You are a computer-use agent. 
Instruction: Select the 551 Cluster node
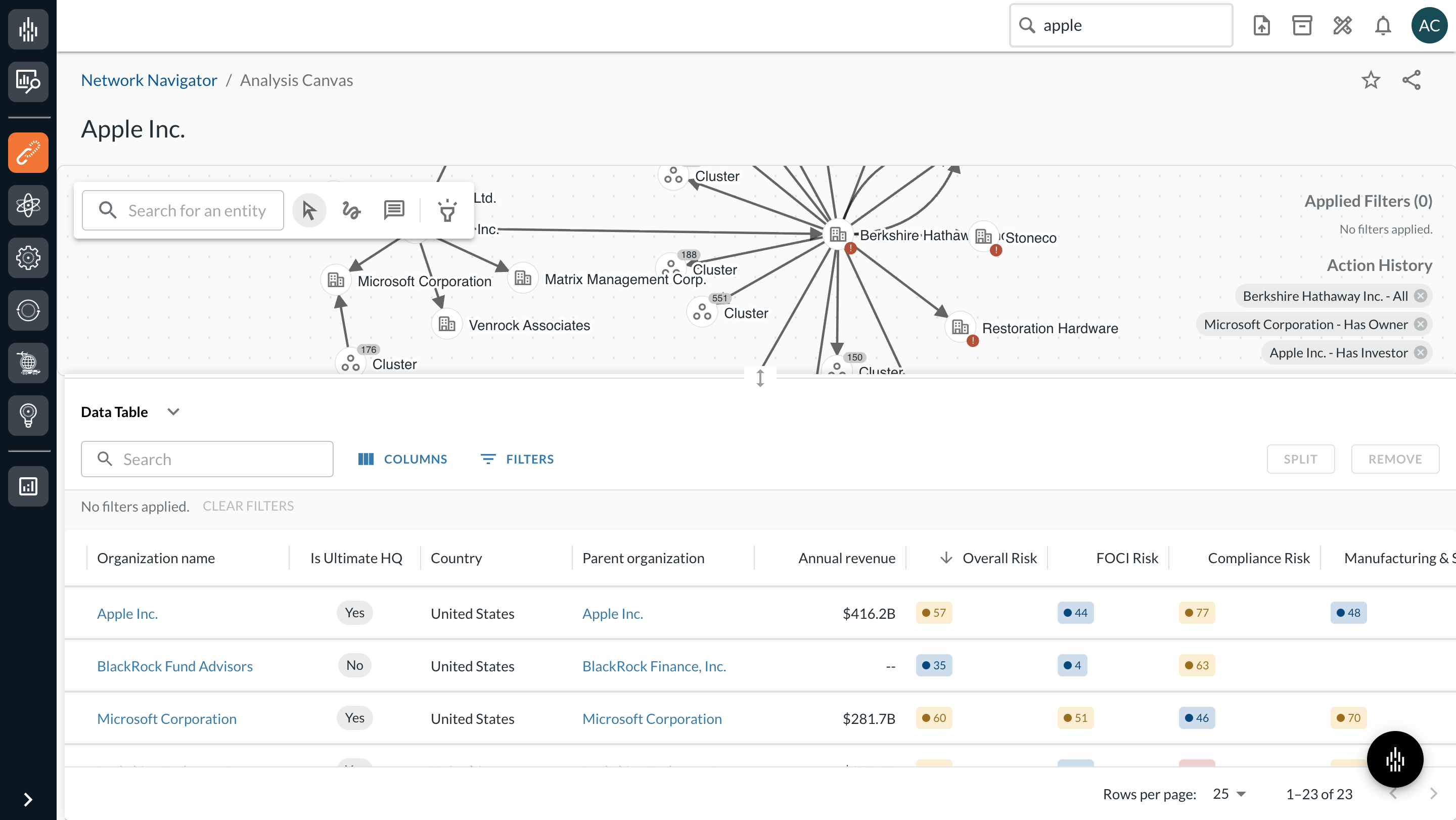tap(702, 311)
